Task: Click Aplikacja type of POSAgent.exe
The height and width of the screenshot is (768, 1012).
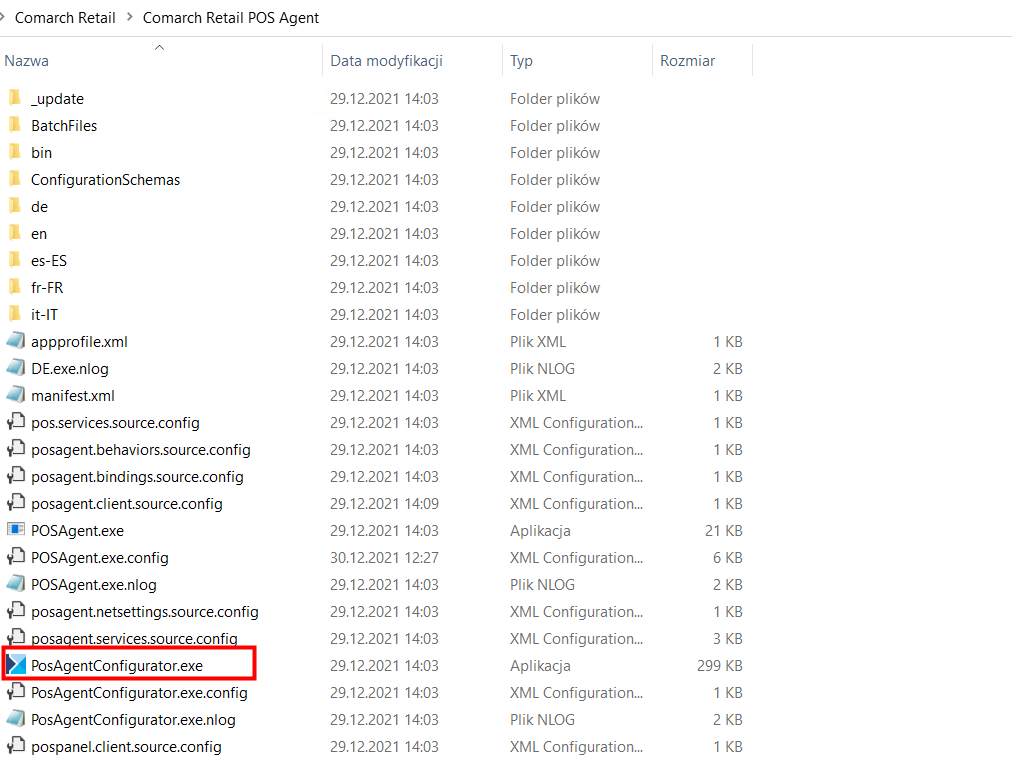Action: [x=540, y=531]
